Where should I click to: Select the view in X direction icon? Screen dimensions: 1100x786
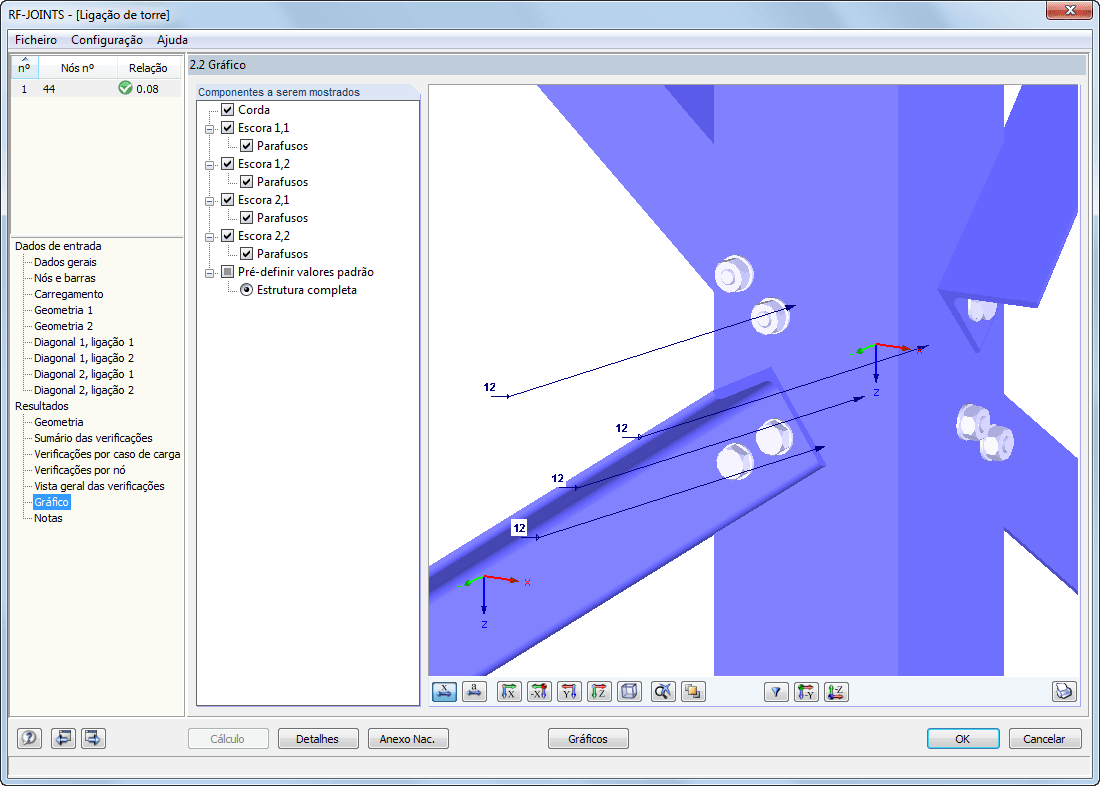point(508,691)
